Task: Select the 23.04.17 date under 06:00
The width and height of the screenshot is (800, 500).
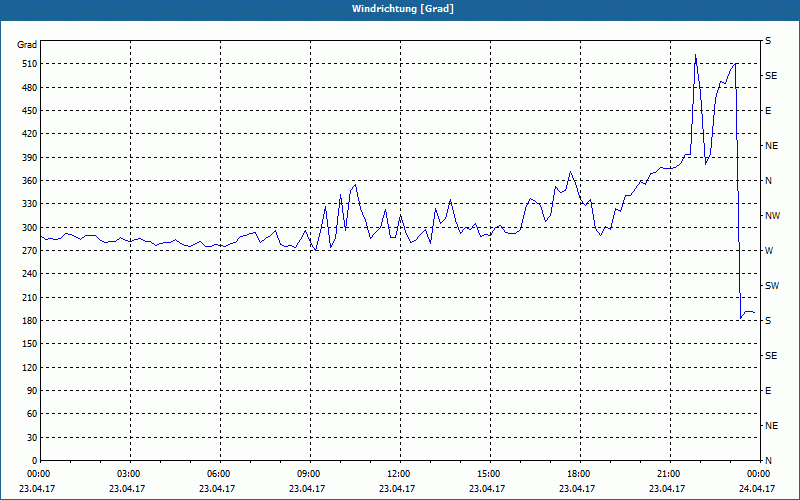Action: [217, 488]
